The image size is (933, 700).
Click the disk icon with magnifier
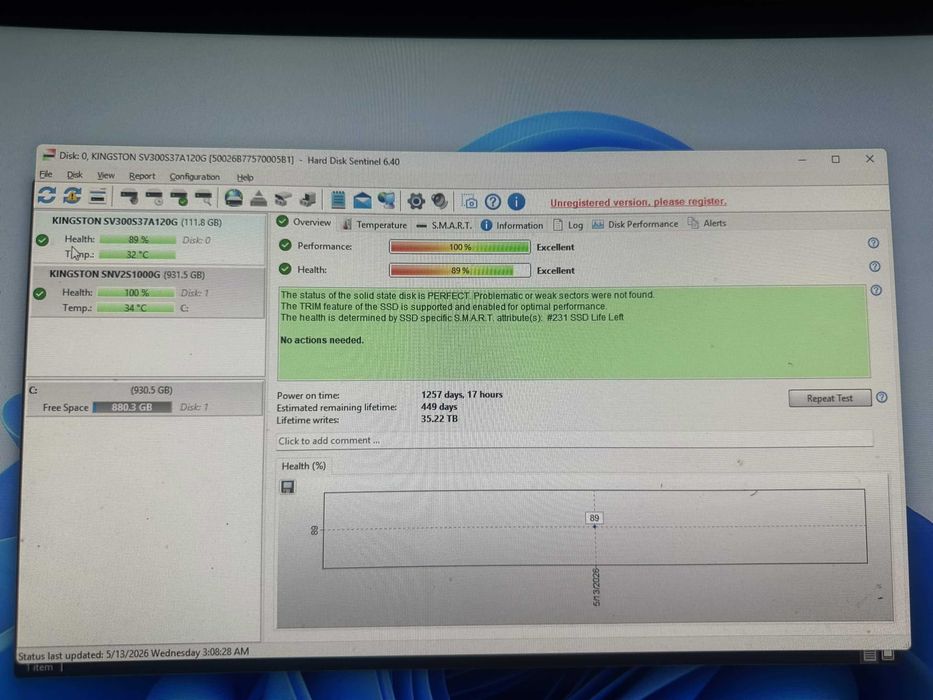coord(203,198)
